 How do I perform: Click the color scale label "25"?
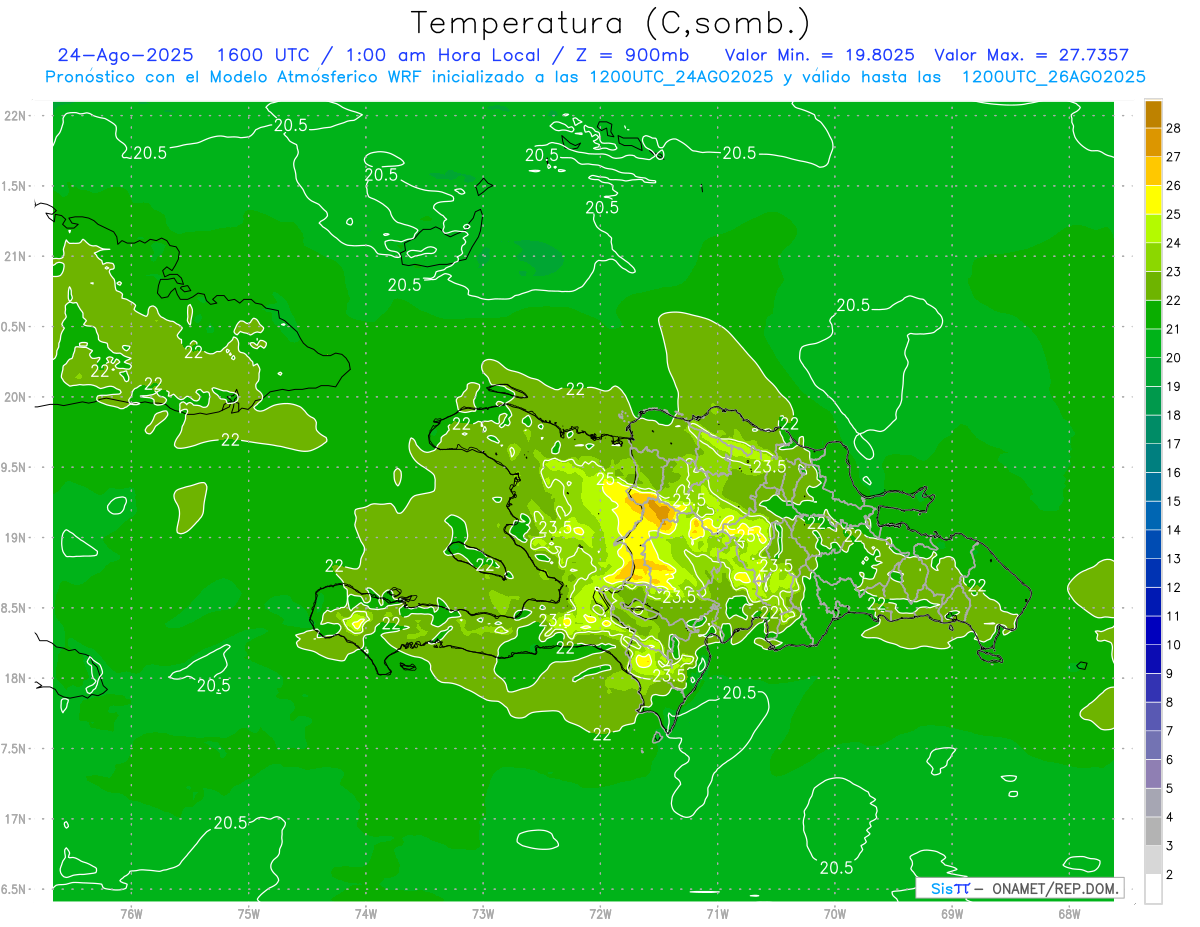1174,214
